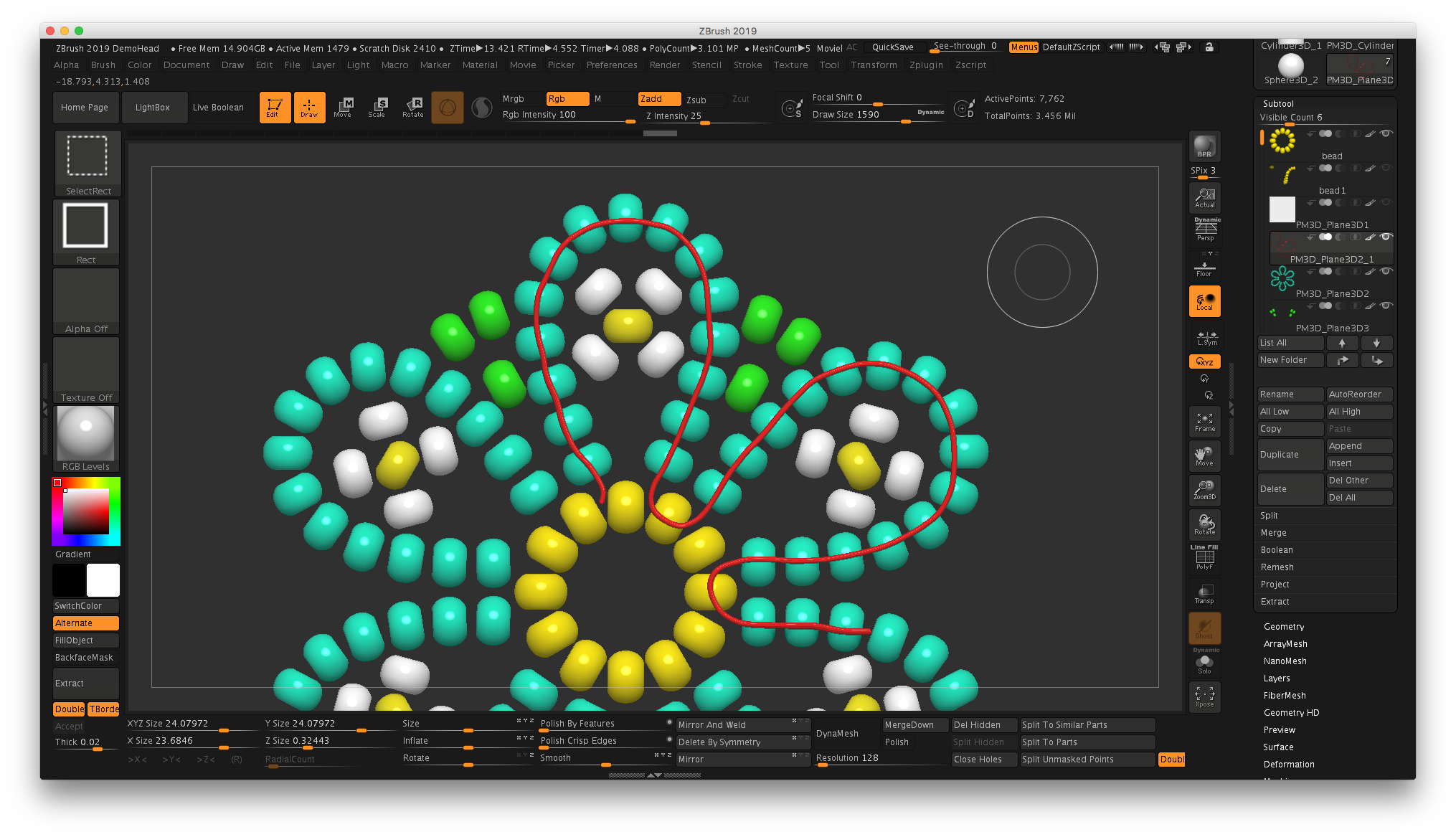Image resolution: width=1456 pixels, height=837 pixels.
Task: Expand the ArrayMesh subpalette
Action: [x=1285, y=644]
